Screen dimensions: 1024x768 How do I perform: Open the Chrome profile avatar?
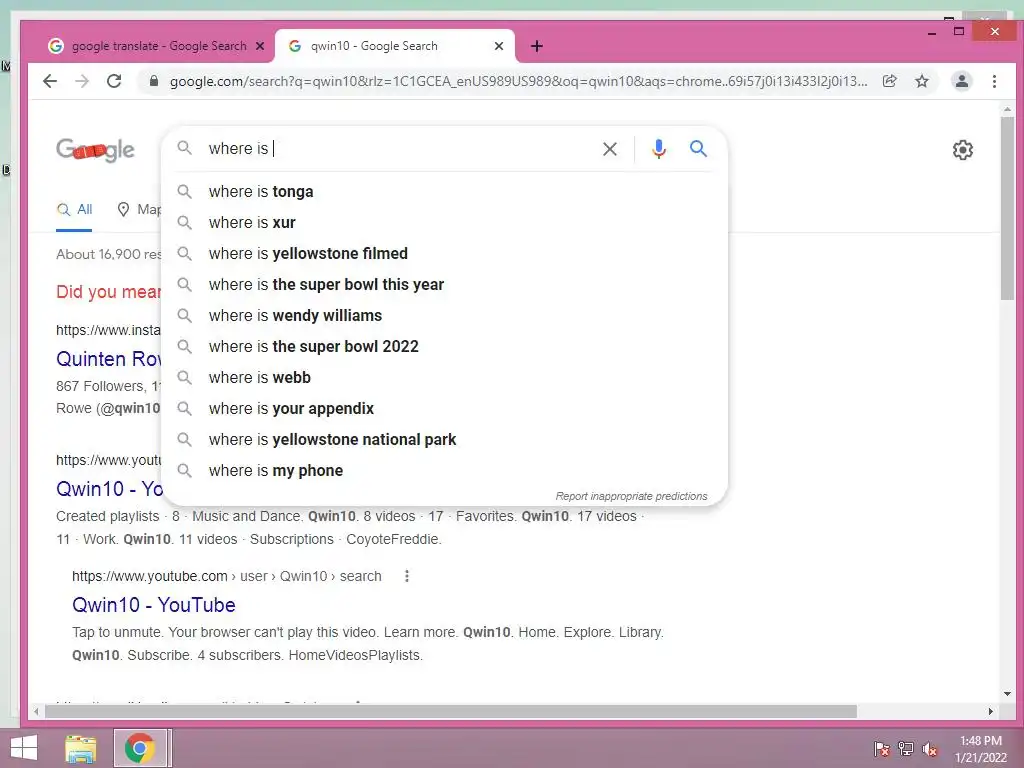coord(962,81)
